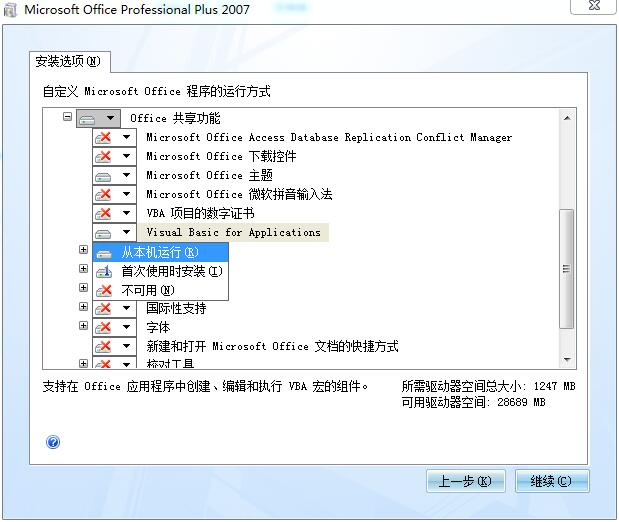Click the red X icon for 国际性支持

coord(103,308)
